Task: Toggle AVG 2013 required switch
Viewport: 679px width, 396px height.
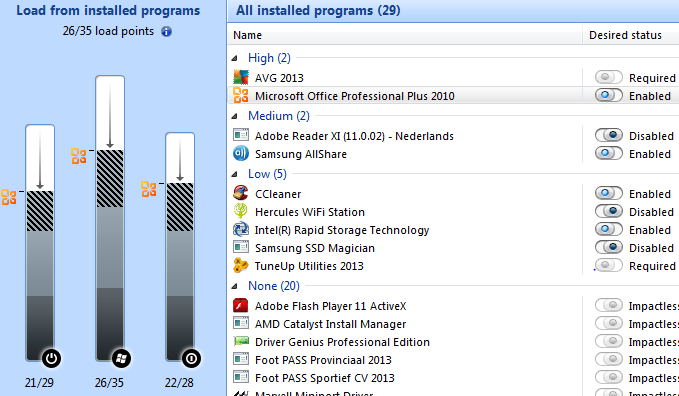Action: coord(608,78)
